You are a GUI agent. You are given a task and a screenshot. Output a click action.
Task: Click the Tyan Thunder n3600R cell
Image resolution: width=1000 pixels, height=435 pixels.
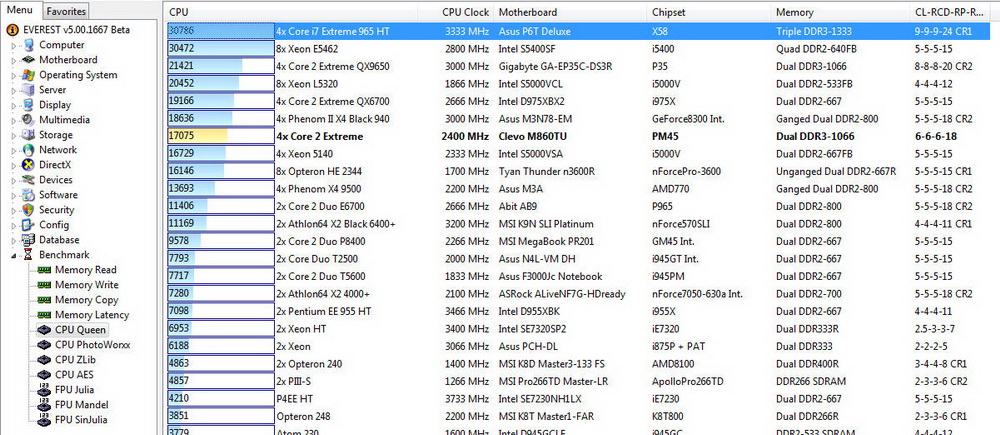(547, 171)
